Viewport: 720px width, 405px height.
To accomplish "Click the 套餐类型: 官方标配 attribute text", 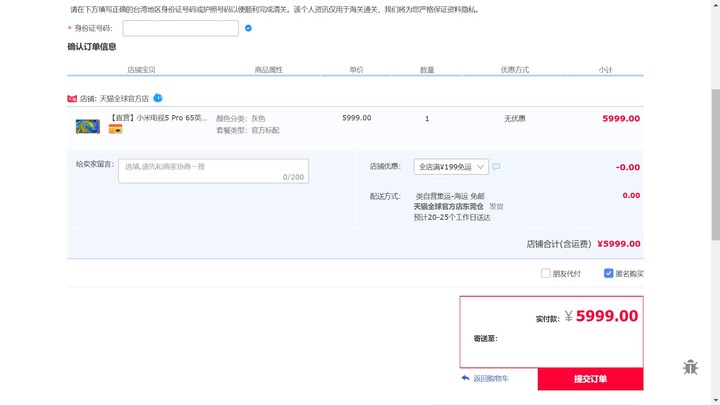I will (248, 130).
